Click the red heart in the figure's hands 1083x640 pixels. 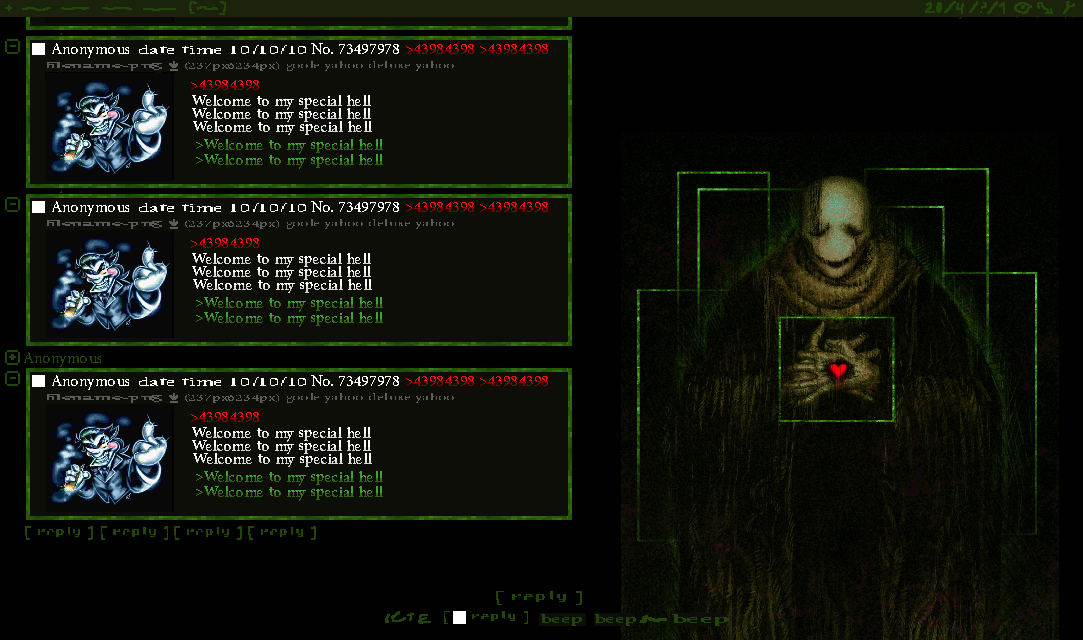(x=838, y=371)
